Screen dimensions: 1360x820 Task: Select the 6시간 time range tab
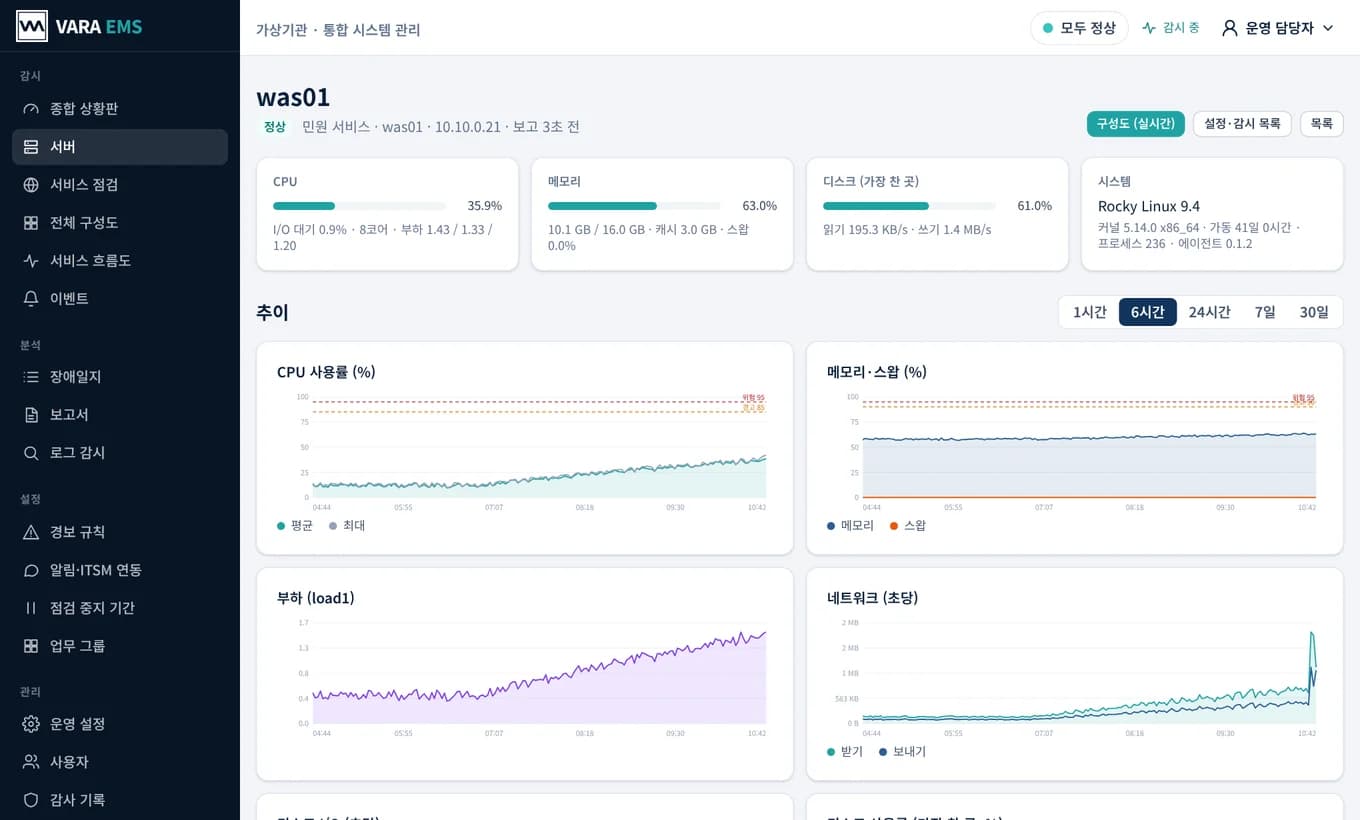tap(1148, 312)
